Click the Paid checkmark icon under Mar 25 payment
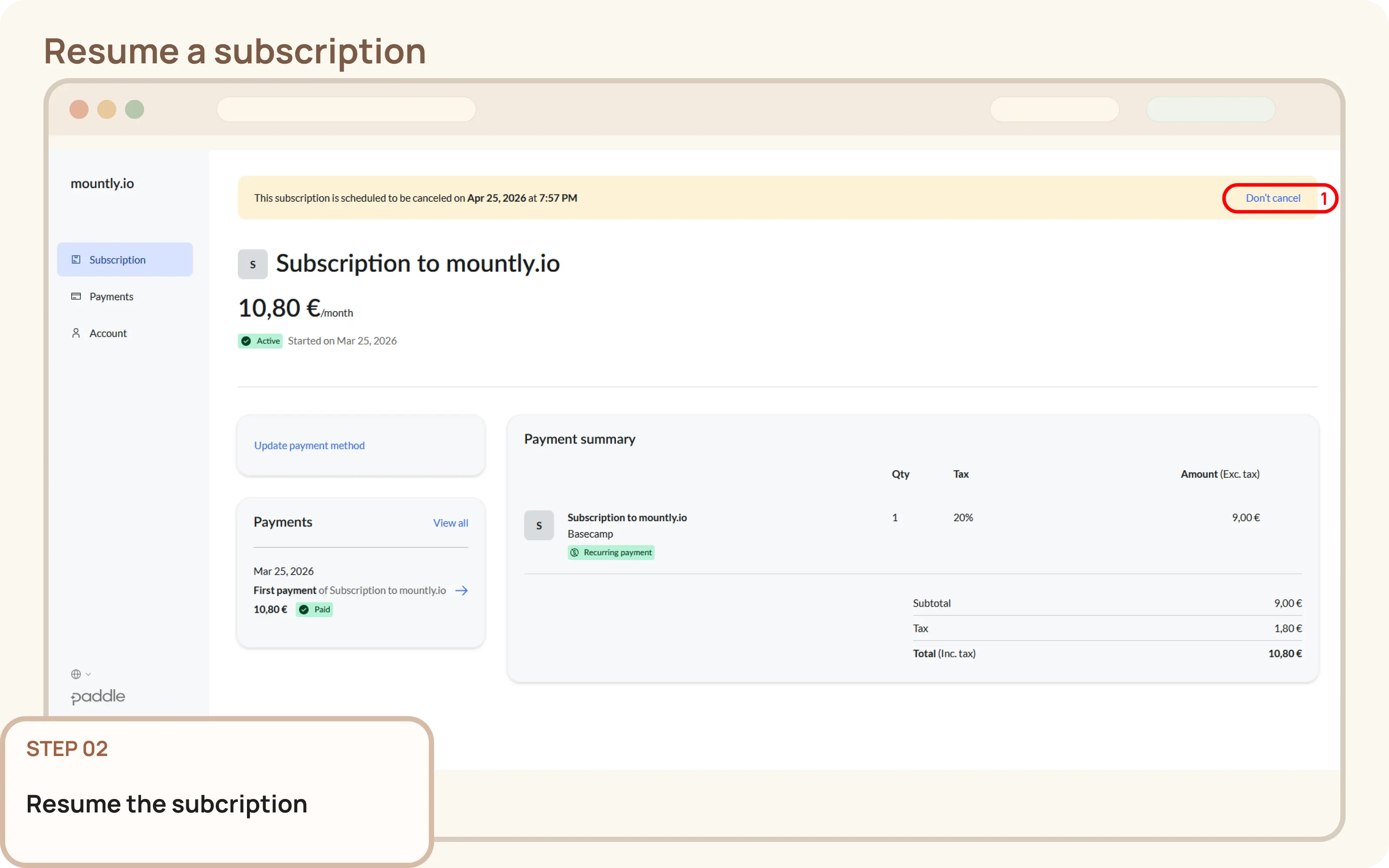The image size is (1389, 868). pyautogui.click(x=303, y=609)
